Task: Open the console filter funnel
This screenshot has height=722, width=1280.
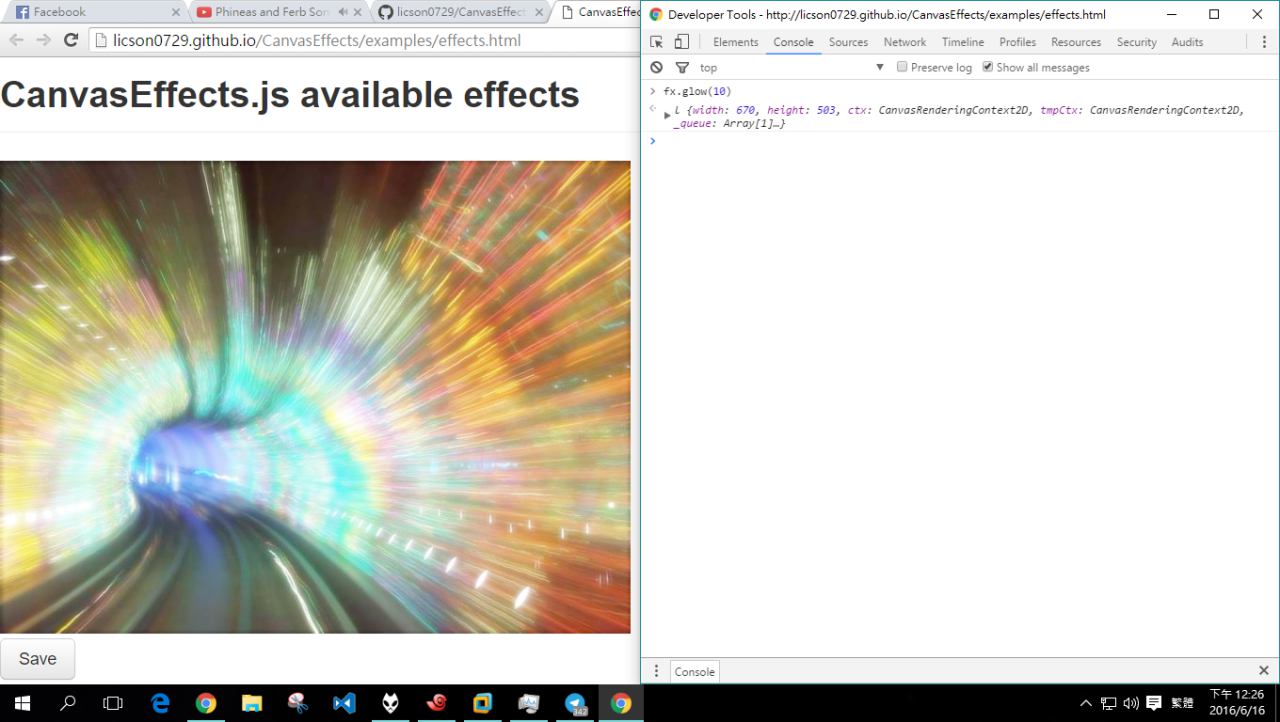Action: 682,67
